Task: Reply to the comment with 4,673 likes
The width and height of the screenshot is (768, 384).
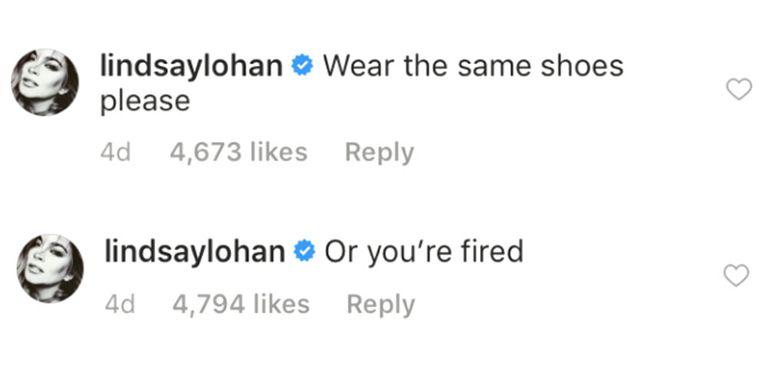Action: click(x=380, y=153)
